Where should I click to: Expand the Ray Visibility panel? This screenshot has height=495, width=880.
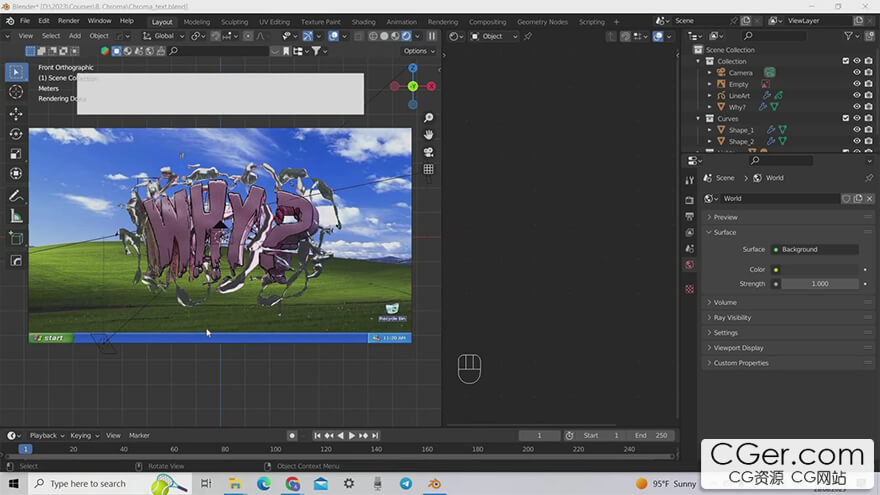click(789, 318)
